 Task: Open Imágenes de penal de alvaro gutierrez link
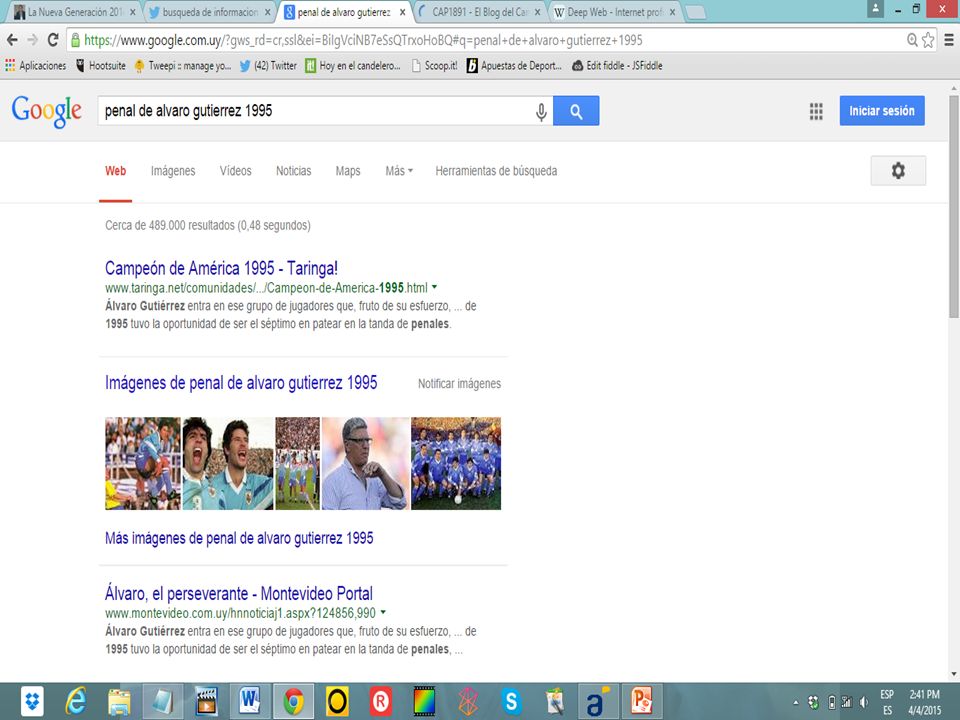coord(241,383)
